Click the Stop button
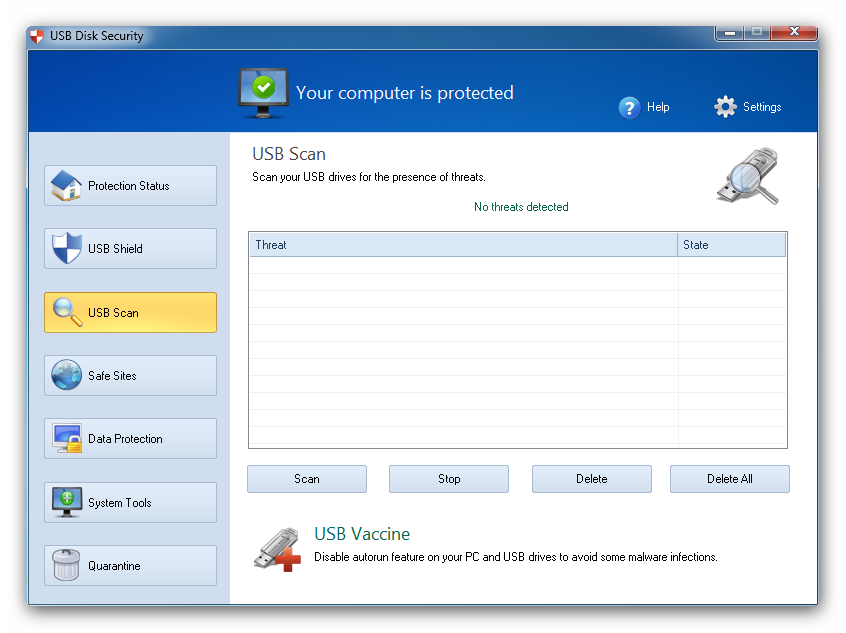 coord(449,479)
